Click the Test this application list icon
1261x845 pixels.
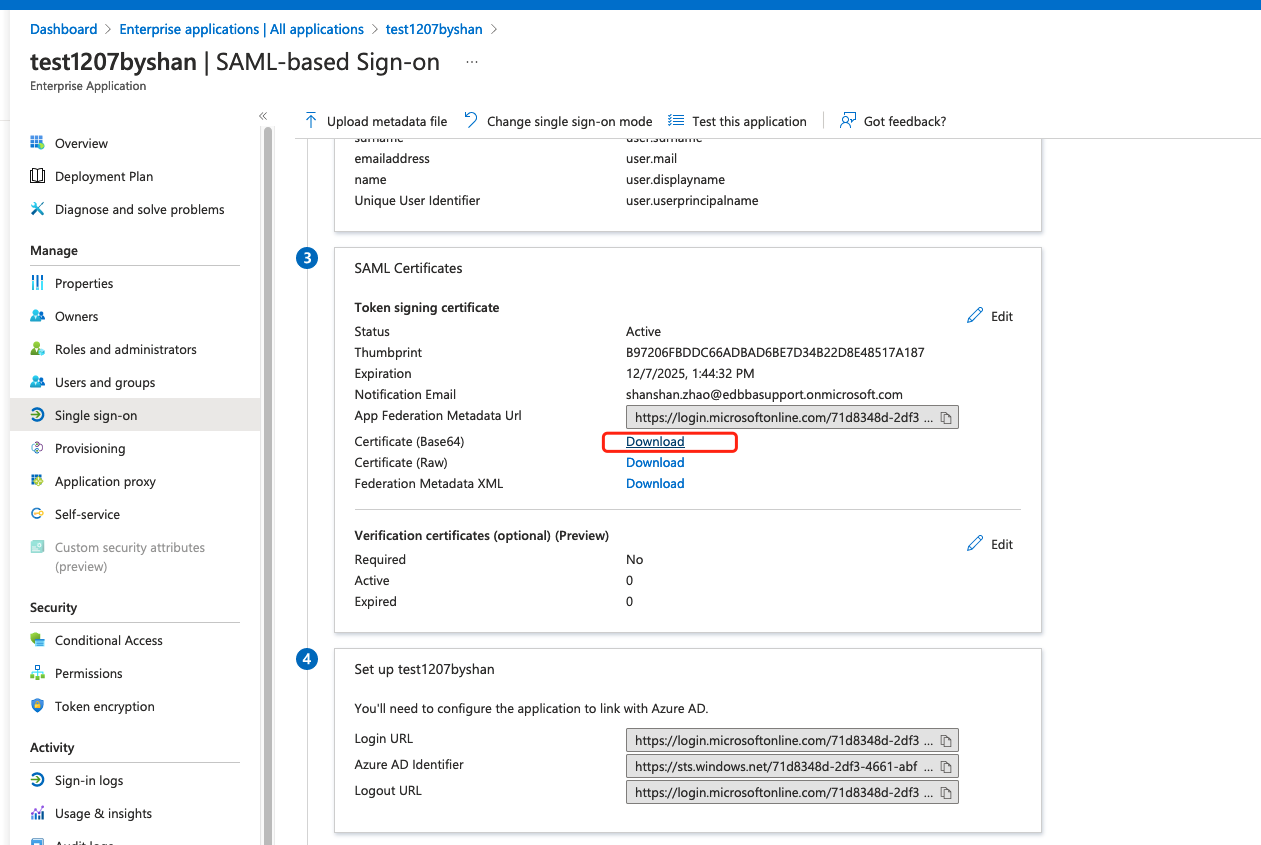(x=676, y=120)
